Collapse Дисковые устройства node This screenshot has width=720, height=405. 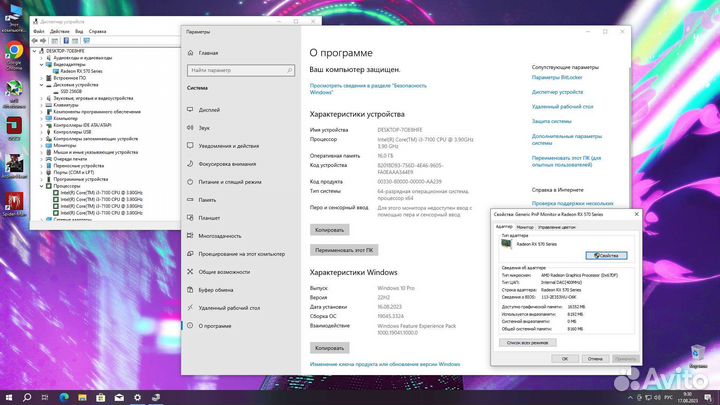coord(41,85)
